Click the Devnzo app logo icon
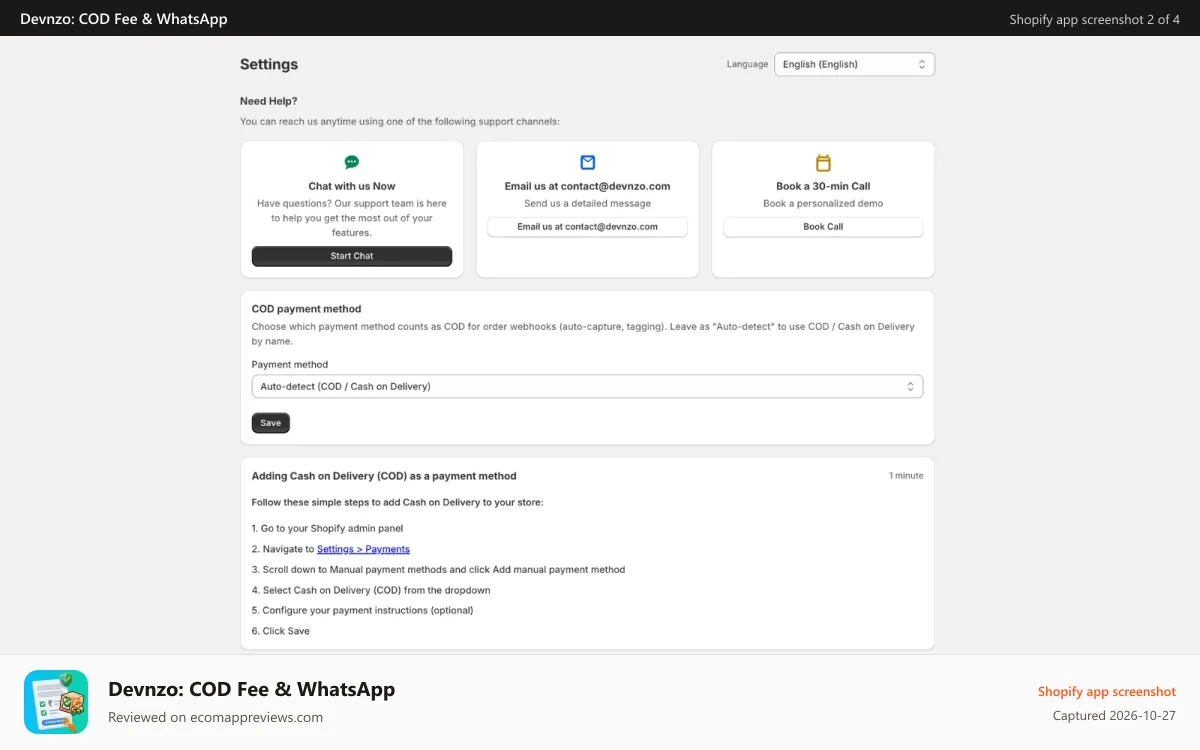The width and height of the screenshot is (1200, 750). (56, 702)
